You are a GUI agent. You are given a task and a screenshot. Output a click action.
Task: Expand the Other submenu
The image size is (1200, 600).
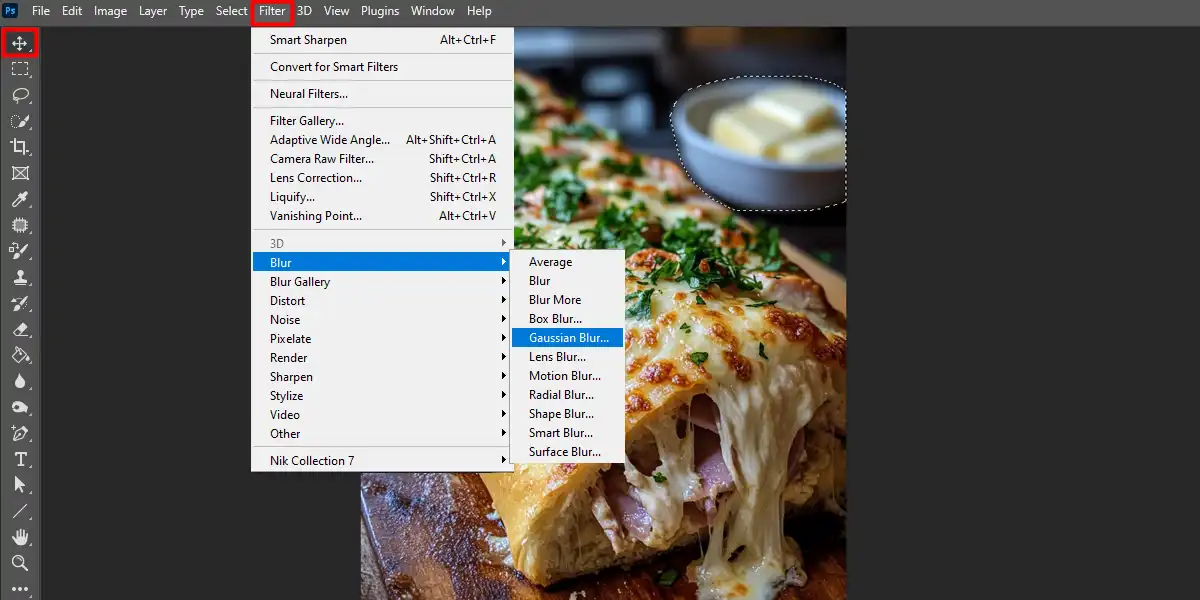[382, 434]
